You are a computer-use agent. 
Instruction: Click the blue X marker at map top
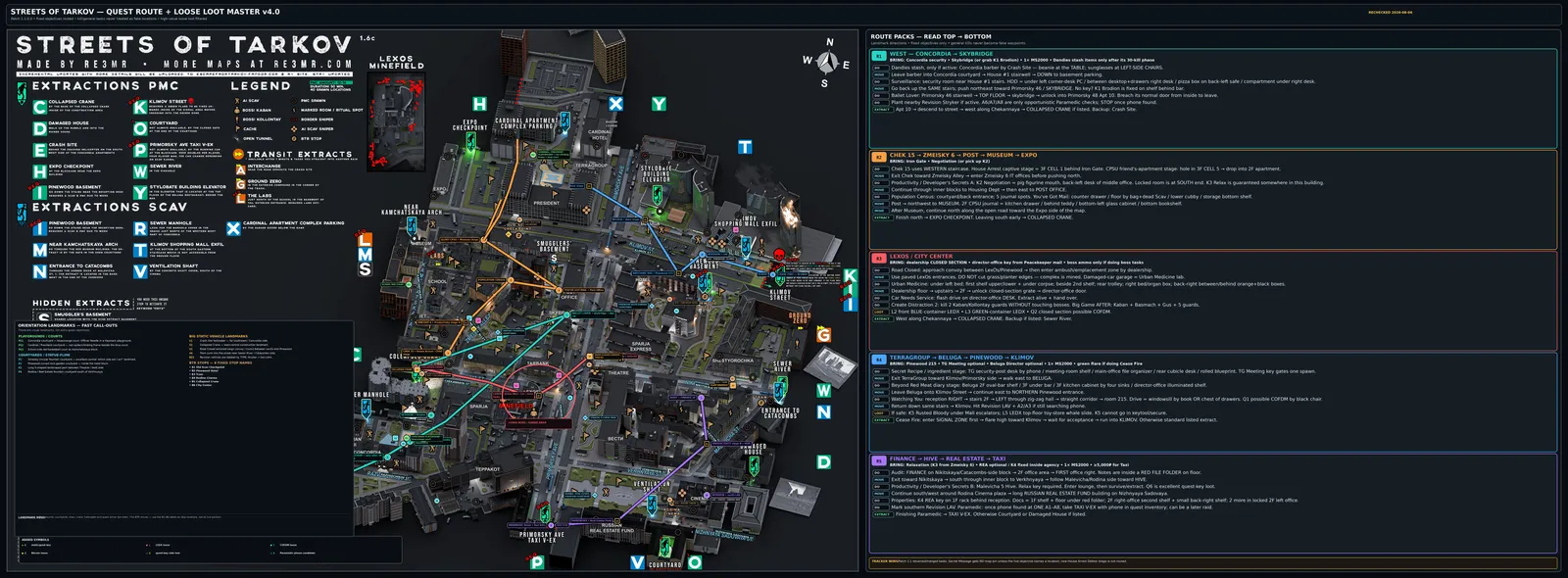[x=615, y=104]
